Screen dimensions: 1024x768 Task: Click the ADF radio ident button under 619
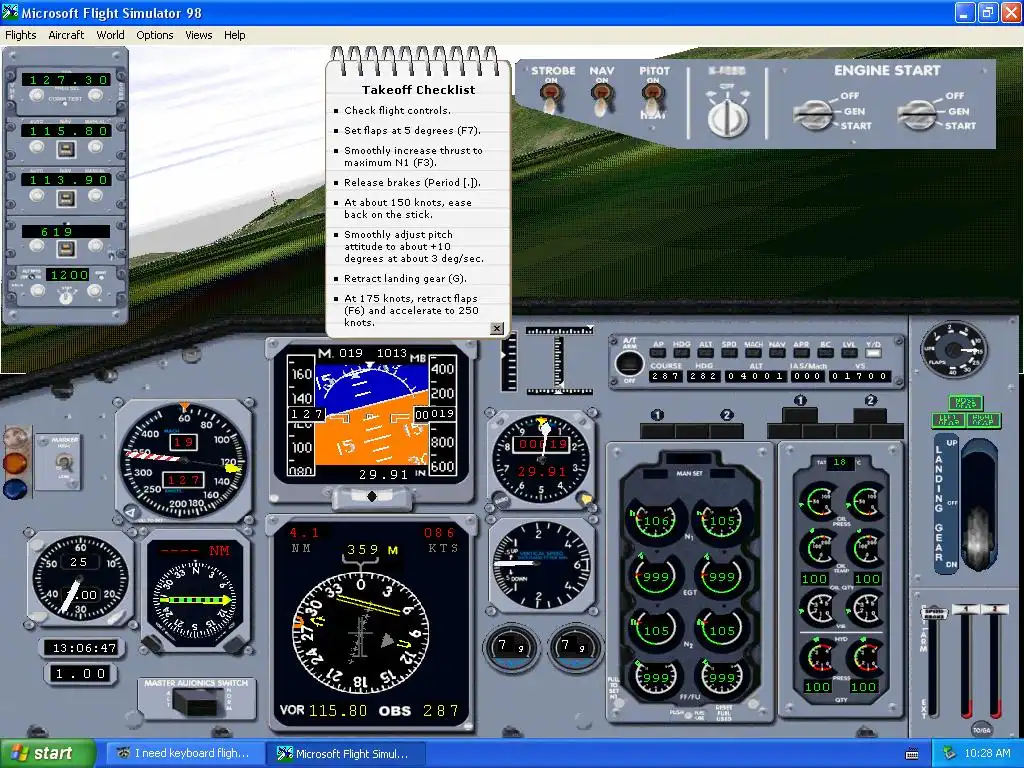tap(65, 248)
